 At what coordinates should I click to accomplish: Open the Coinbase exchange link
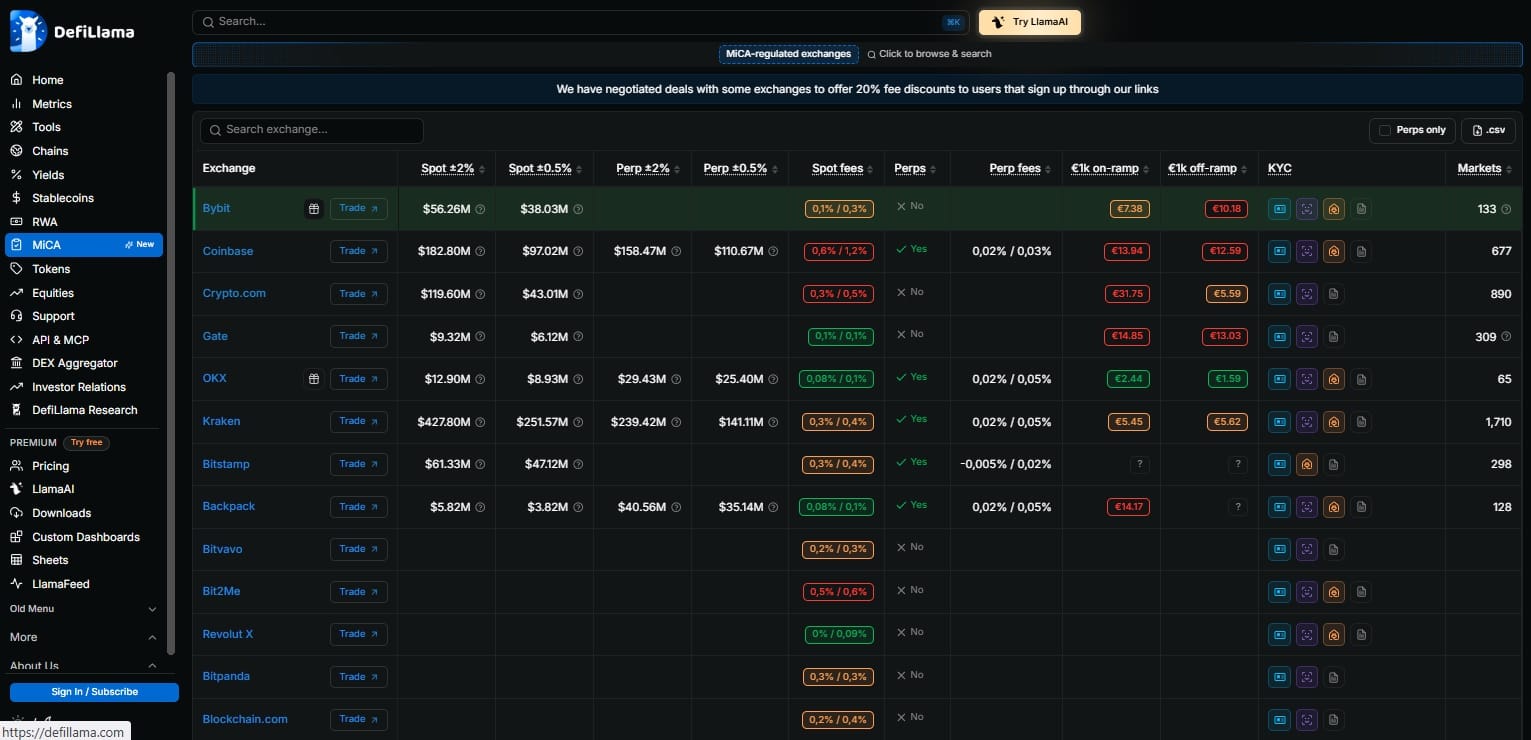[x=228, y=251]
